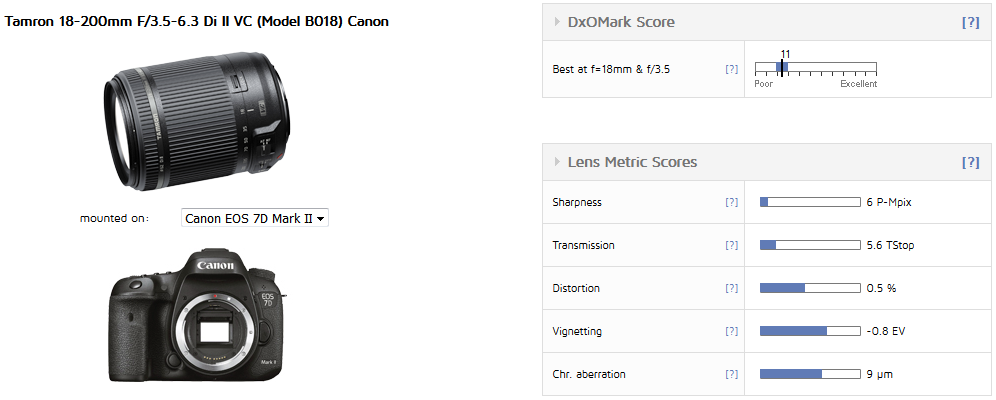Click the DxOMark score gauge marked 11
This screenshot has width=996, height=400.
point(816,69)
